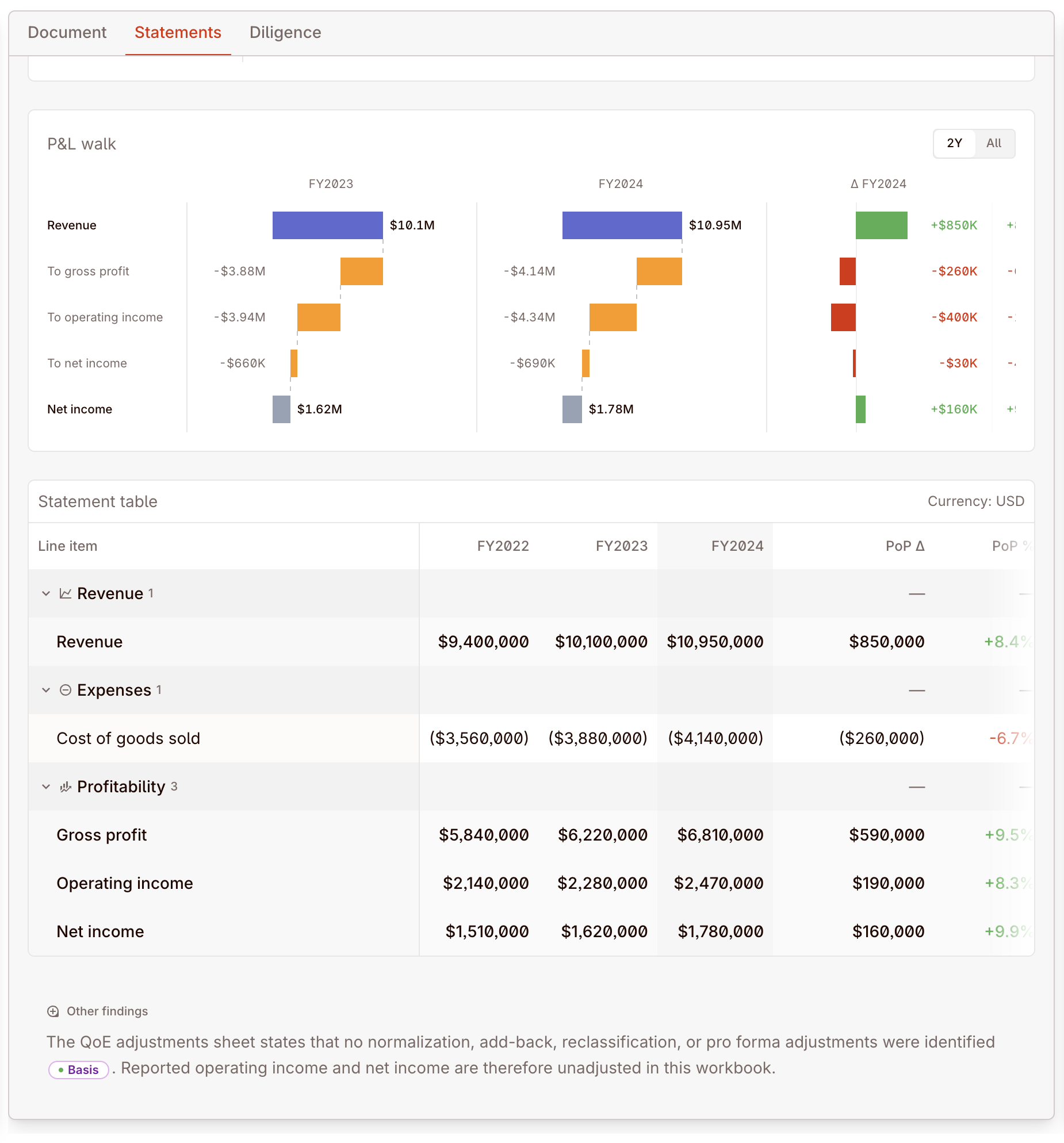The image size is (1064, 1143).
Task: Click the line chart icon beside Revenue group
Action: point(65,593)
